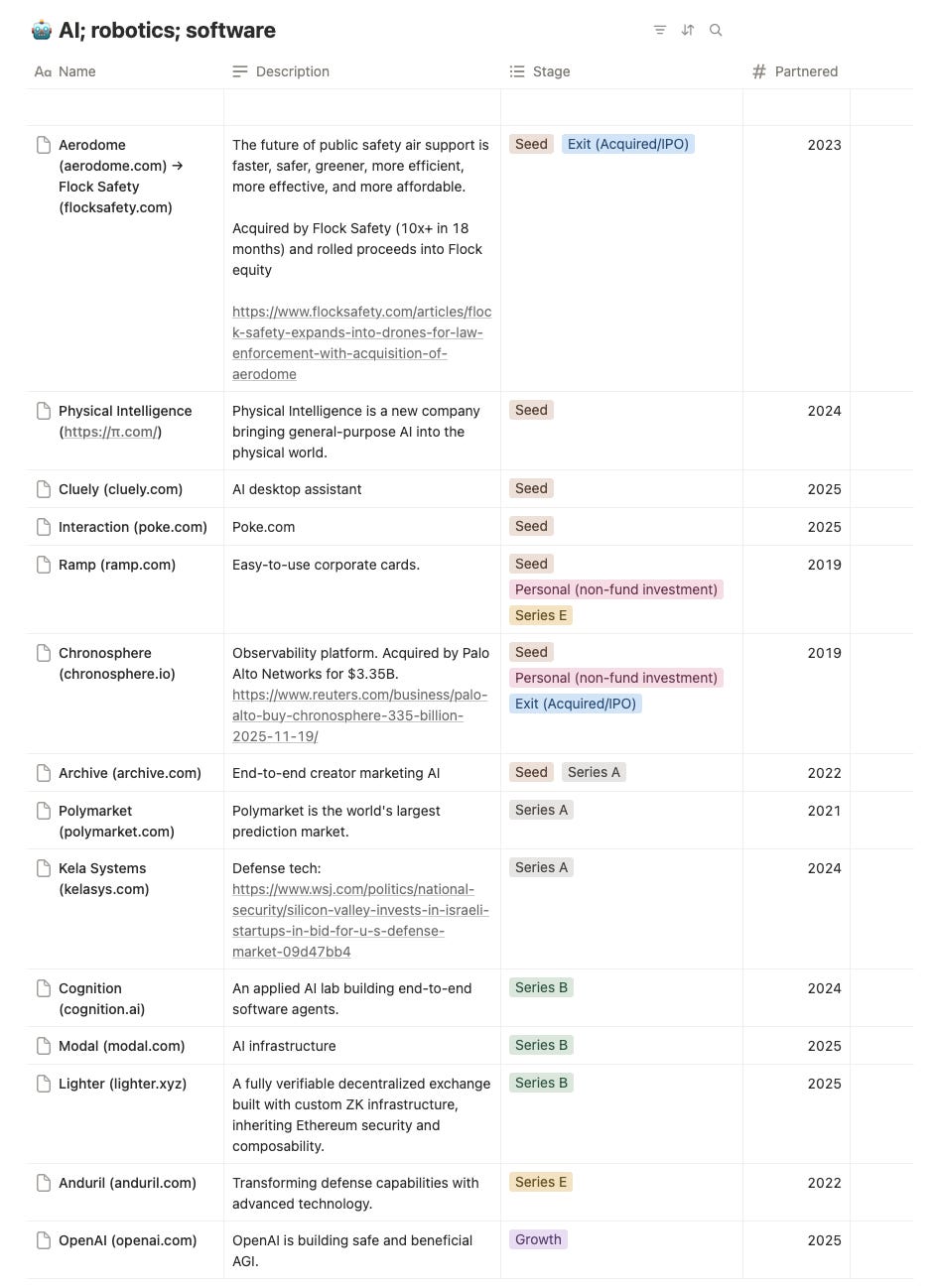The image size is (935, 1288).
Task: Click the # icon in the Partnered header
Action: click(x=757, y=71)
